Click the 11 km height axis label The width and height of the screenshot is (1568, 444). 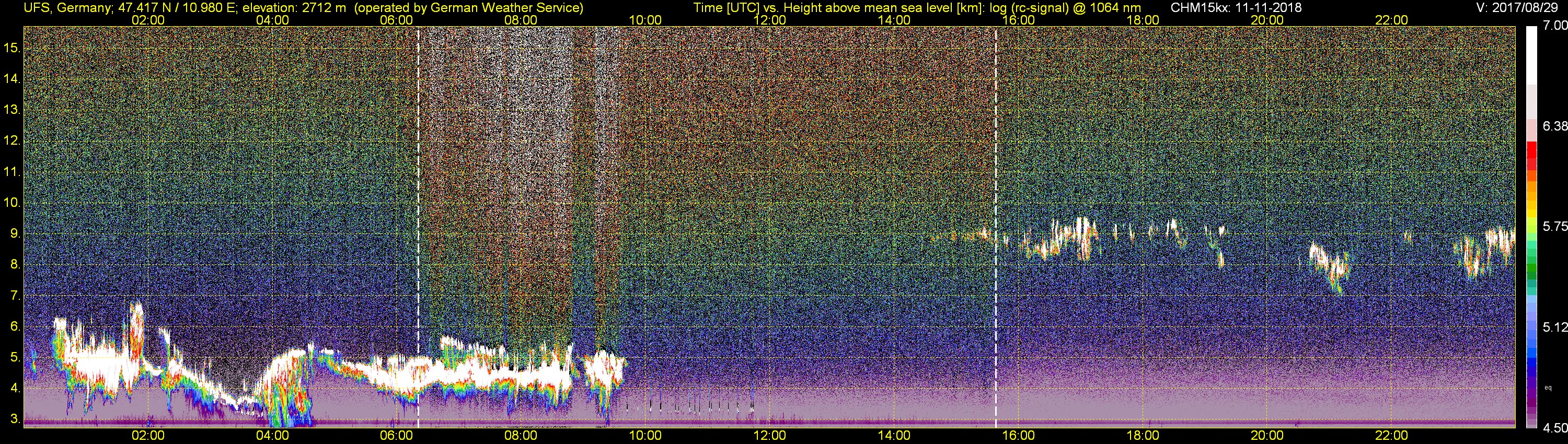click(x=12, y=172)
